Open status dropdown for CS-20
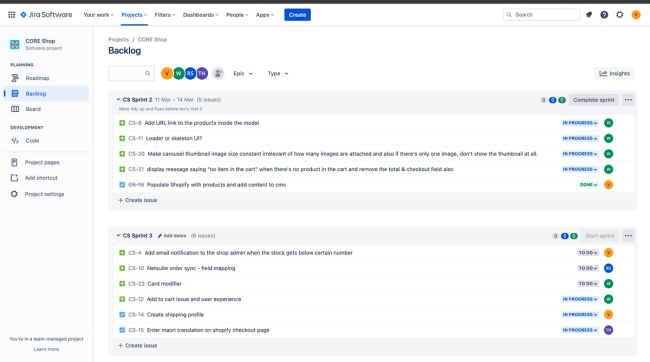The image size is (650, 362). pos(580,154)
